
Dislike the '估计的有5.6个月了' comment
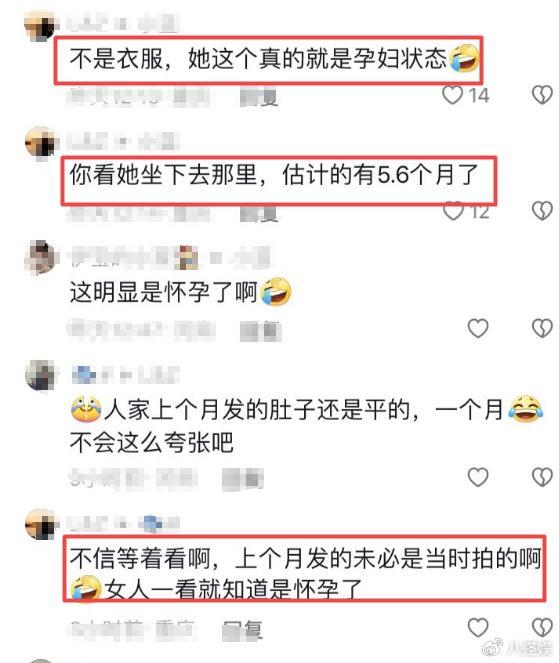(x=542, y=210)
